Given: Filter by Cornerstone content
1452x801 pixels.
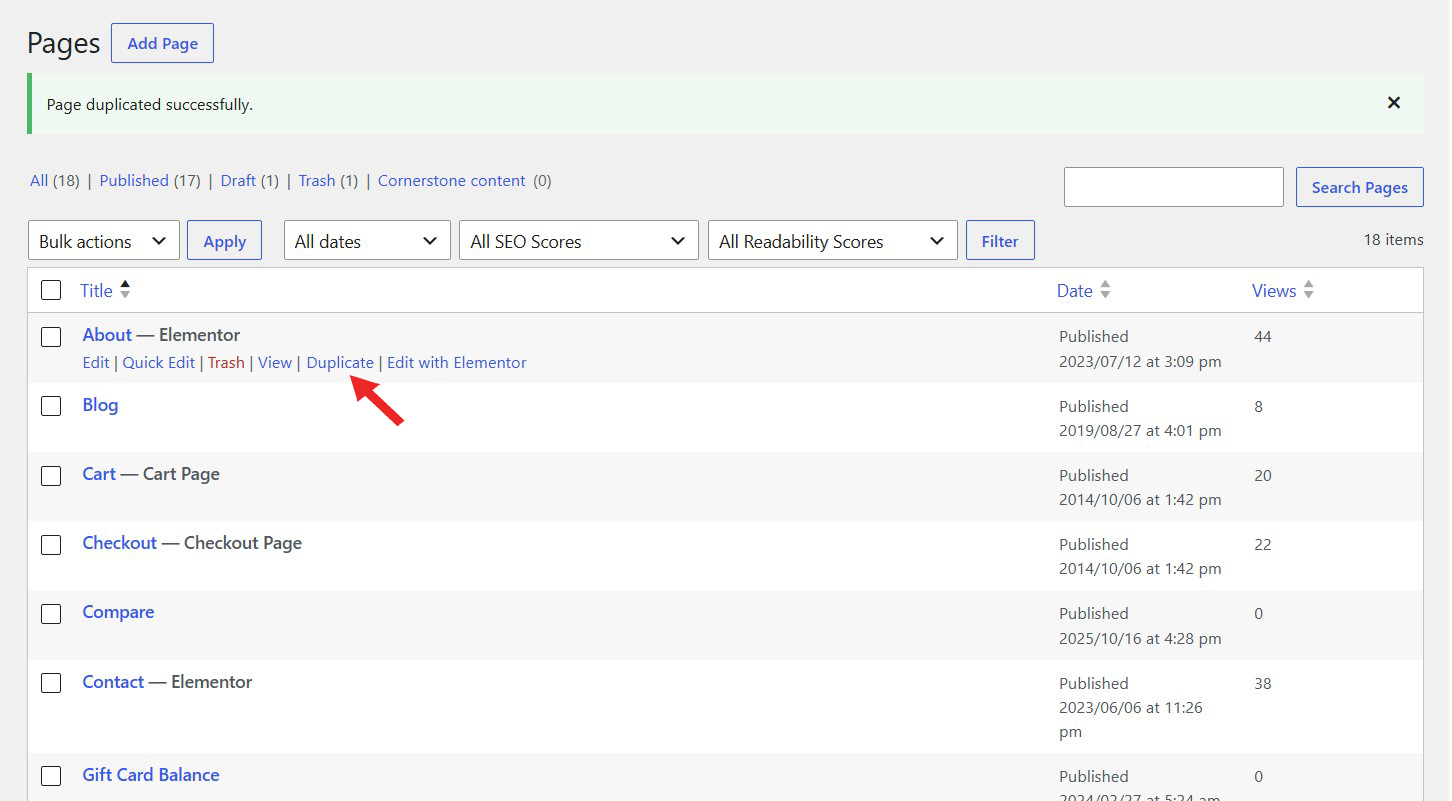Looking at the screenshot, I should (x=452, y=181).
